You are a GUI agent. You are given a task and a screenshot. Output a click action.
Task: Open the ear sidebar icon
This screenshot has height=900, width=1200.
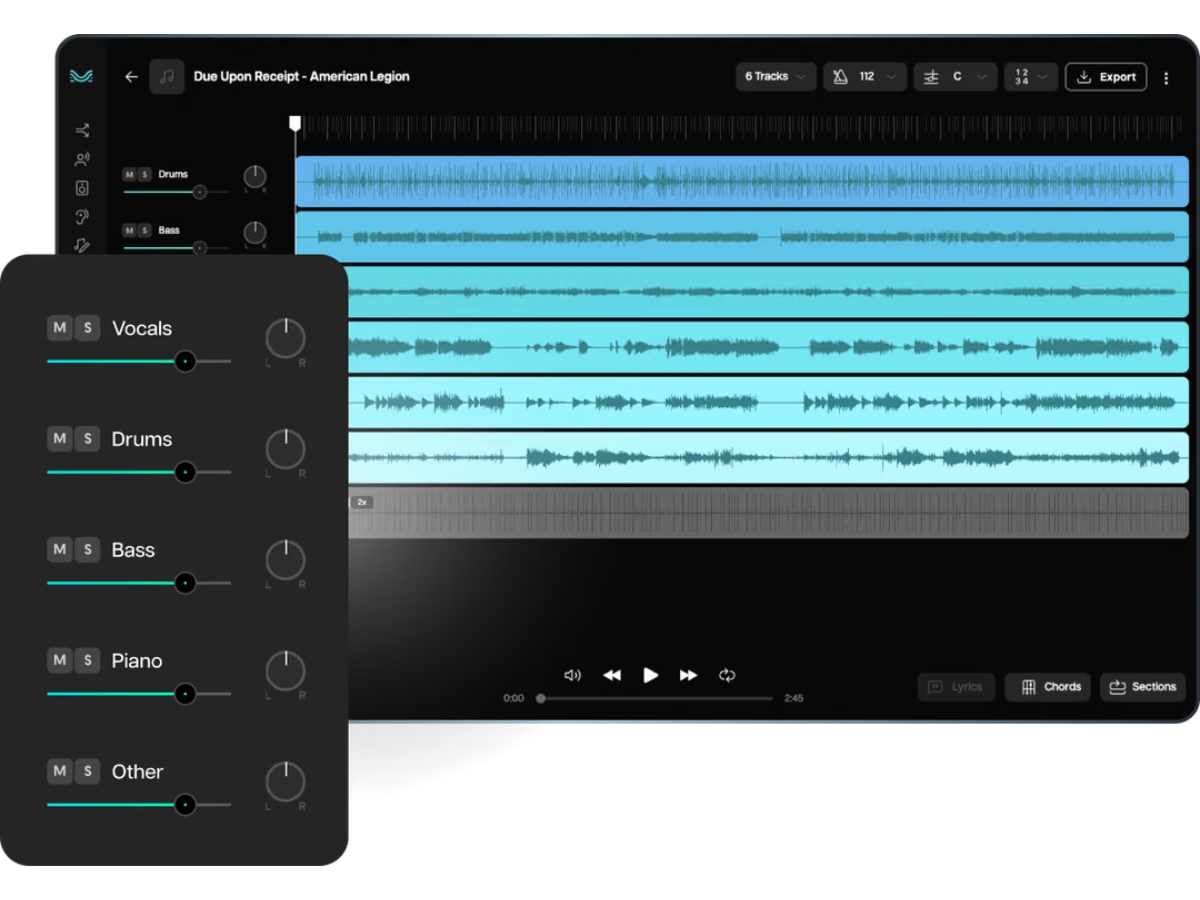(82, 217)
